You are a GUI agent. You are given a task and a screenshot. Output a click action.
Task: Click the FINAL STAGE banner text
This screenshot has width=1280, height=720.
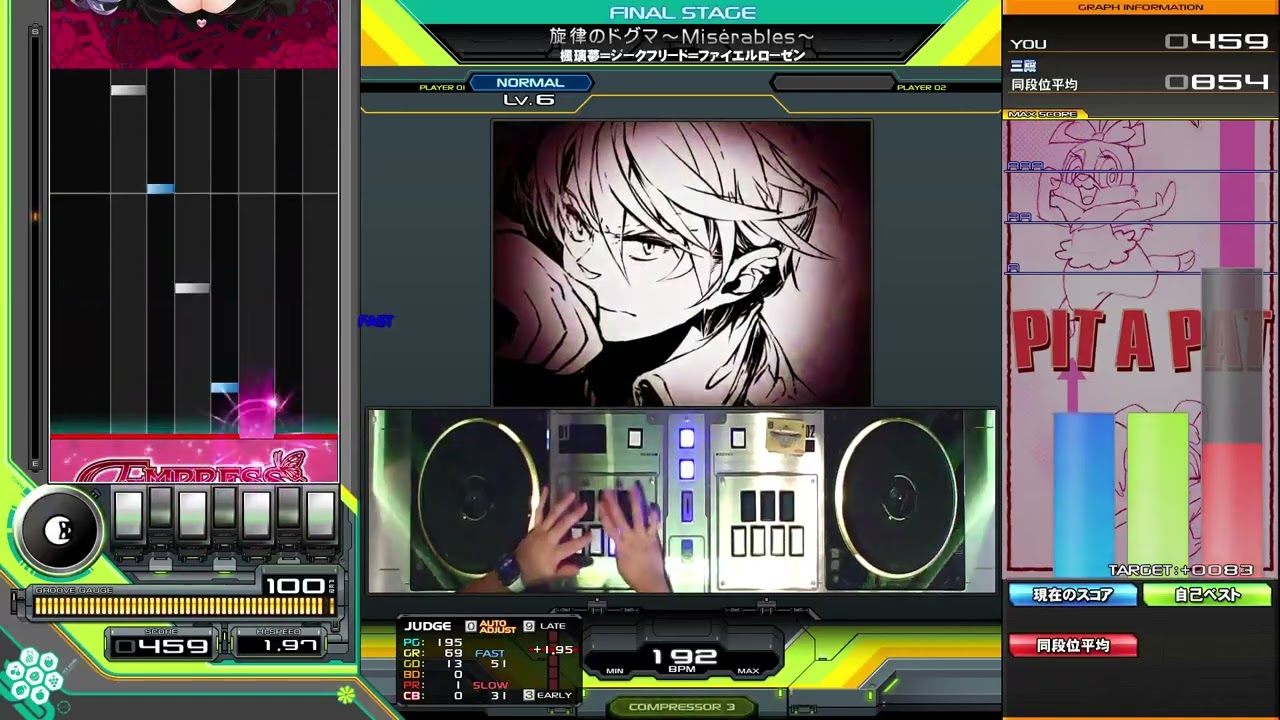(682, 13)
